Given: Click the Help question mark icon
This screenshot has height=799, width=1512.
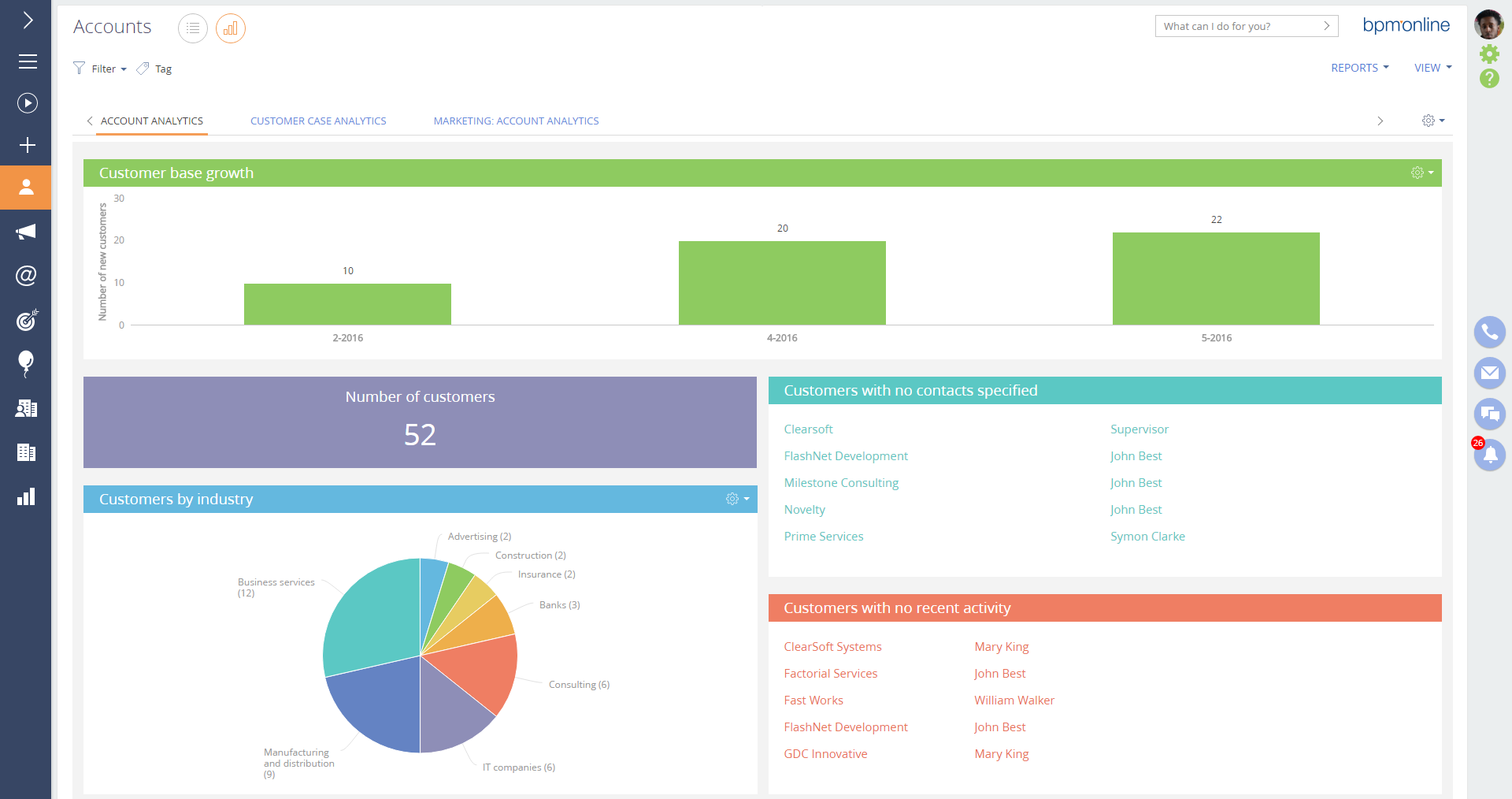Looking at the screenshot, I should pos(1489,79).
